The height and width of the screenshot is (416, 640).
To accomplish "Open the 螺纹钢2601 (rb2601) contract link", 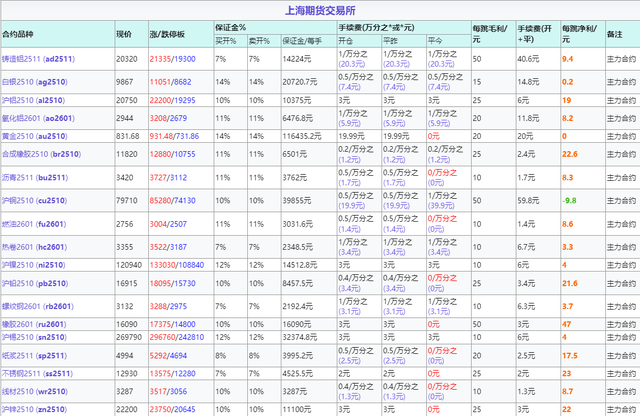I will point(38,306).
